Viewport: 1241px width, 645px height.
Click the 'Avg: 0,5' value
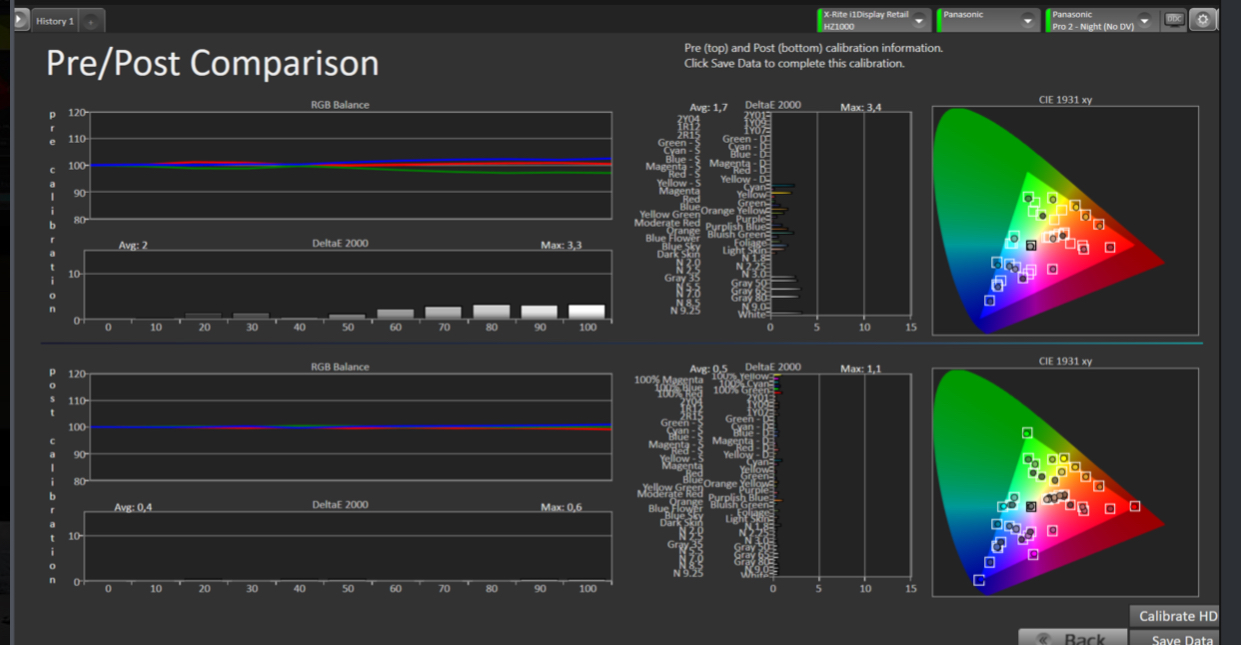[x=708, y=368]
